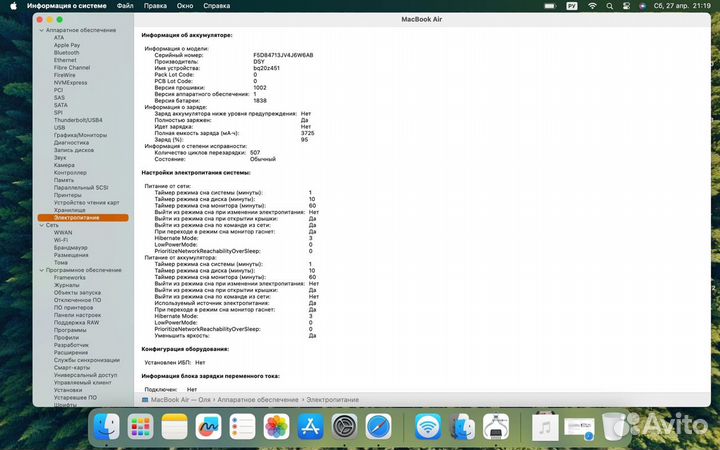Open the music file in the Dock
The height and width of the screenshot is (450, 720).
545,427
